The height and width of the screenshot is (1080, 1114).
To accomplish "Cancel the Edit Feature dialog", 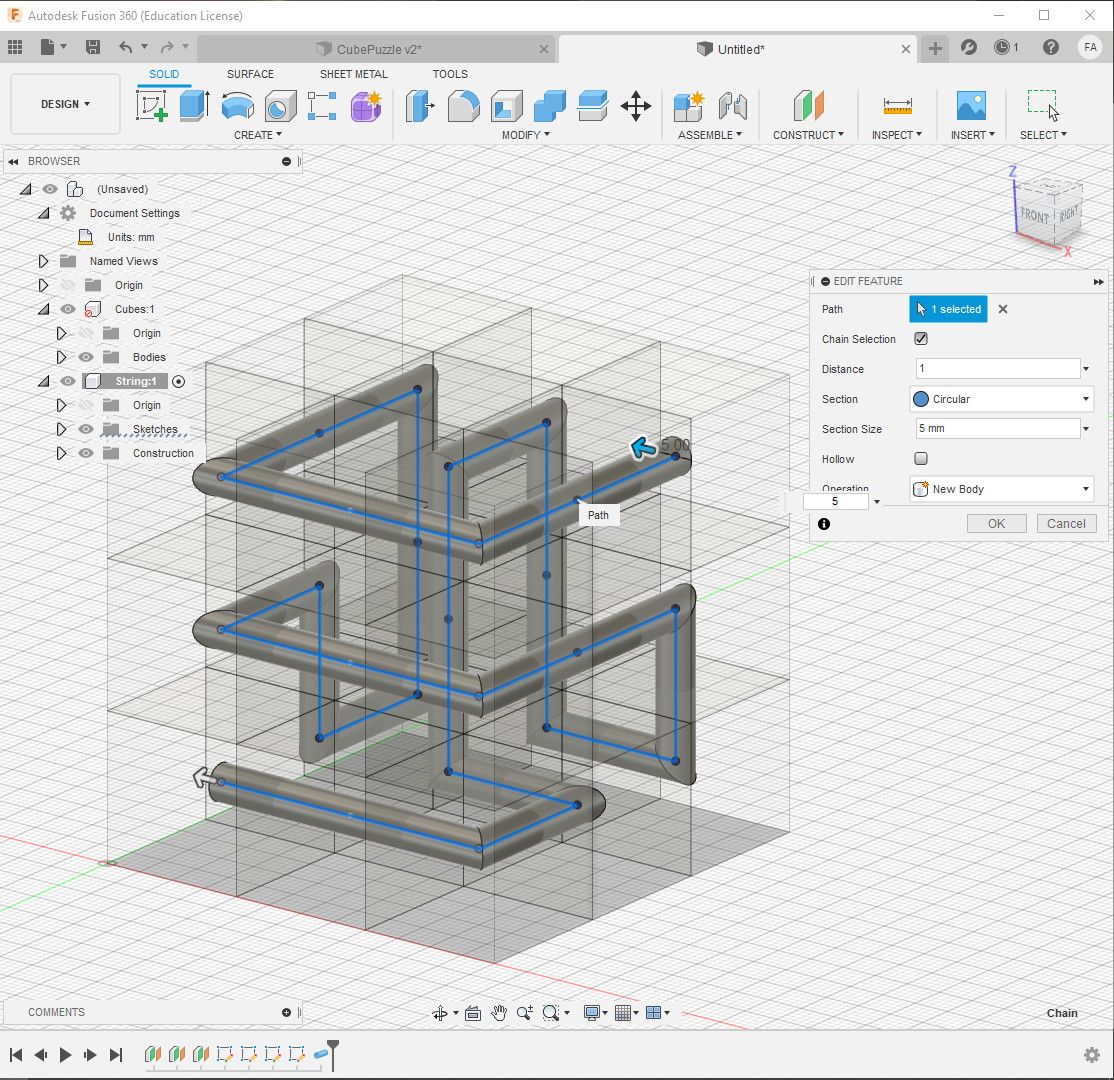I will tap(1066, 523).
